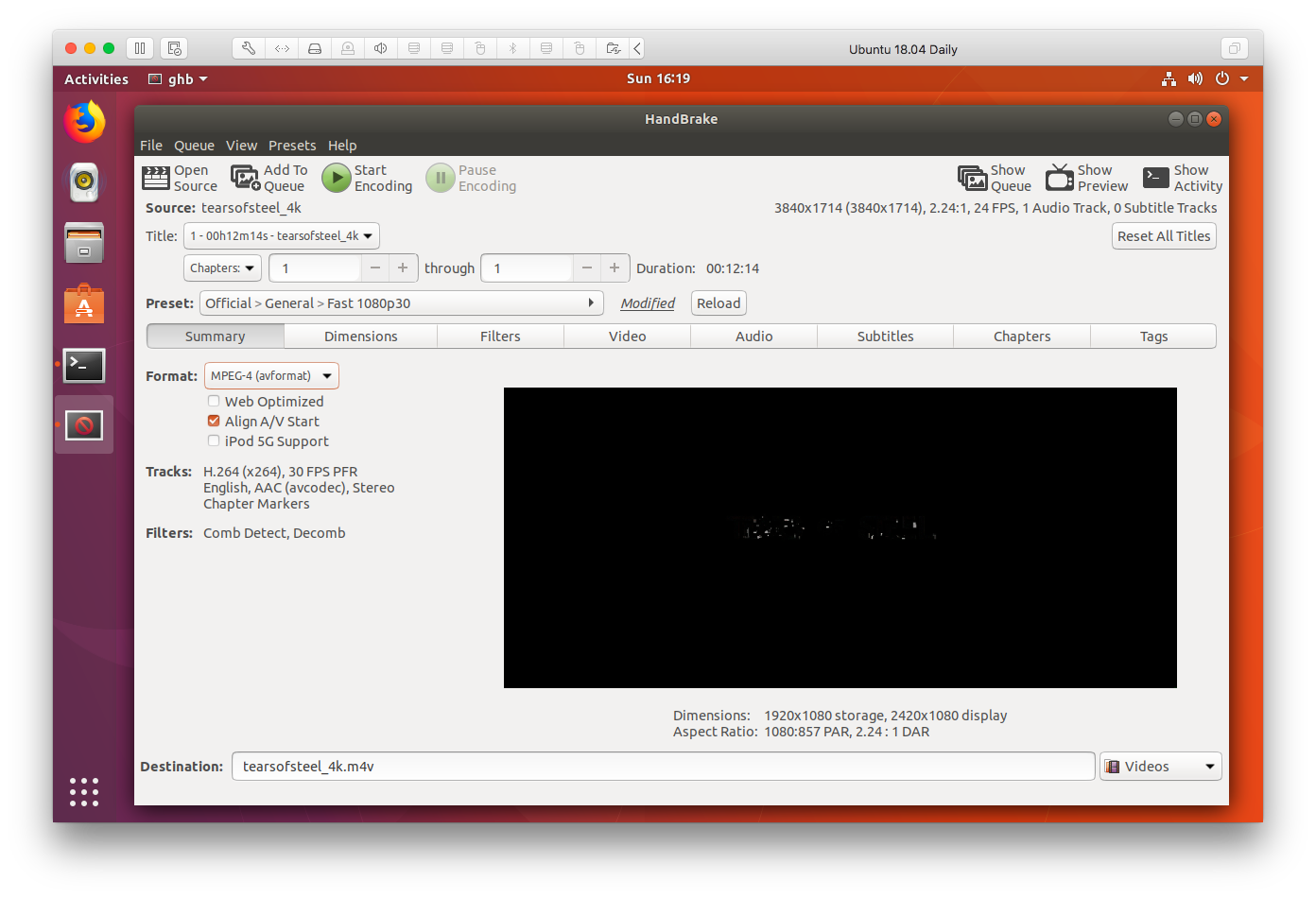The width and height of the screenshot is (1316, 898).
Task: Click the VM shared folders icon
Action: 613,48
